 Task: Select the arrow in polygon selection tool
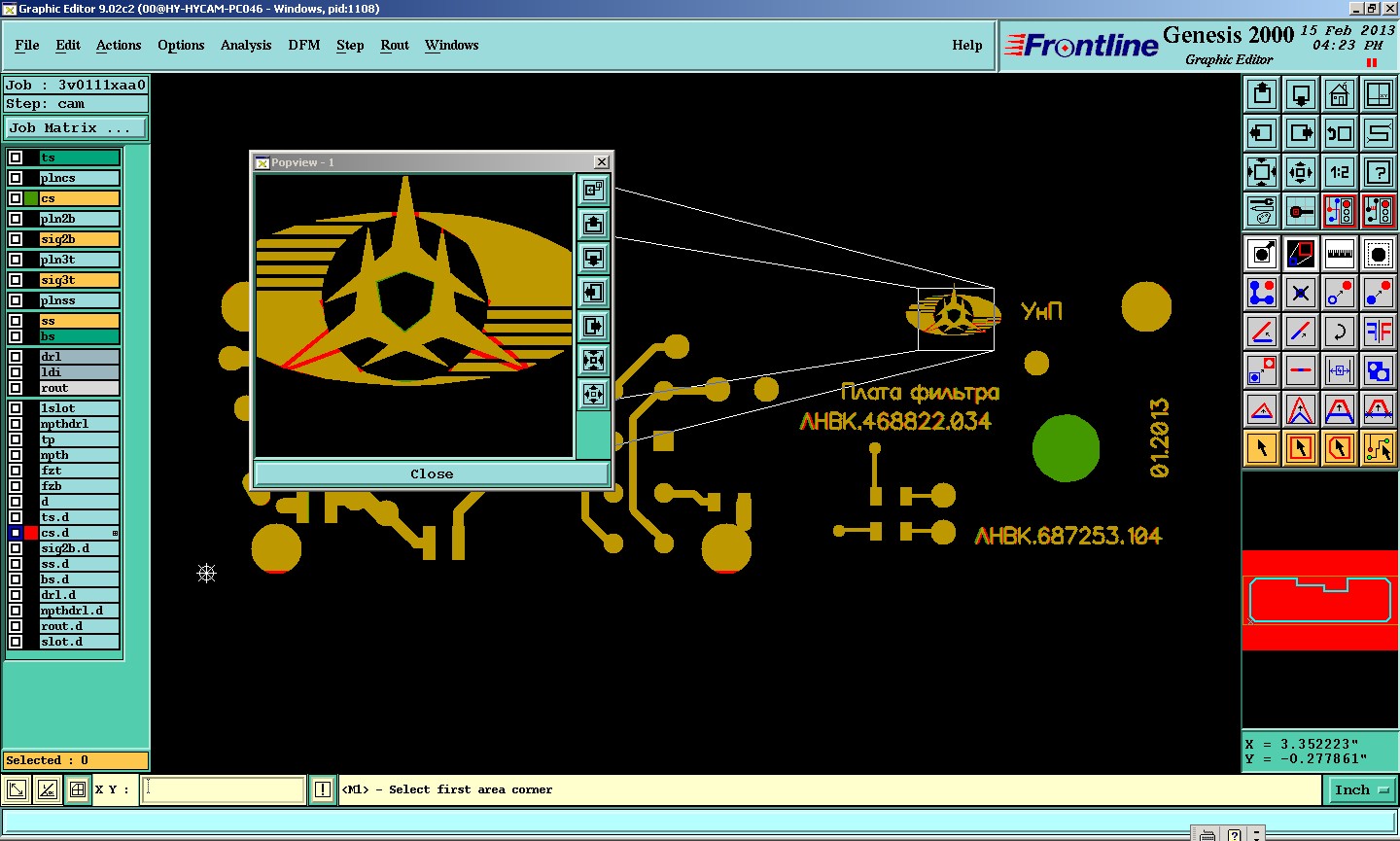1340,448
